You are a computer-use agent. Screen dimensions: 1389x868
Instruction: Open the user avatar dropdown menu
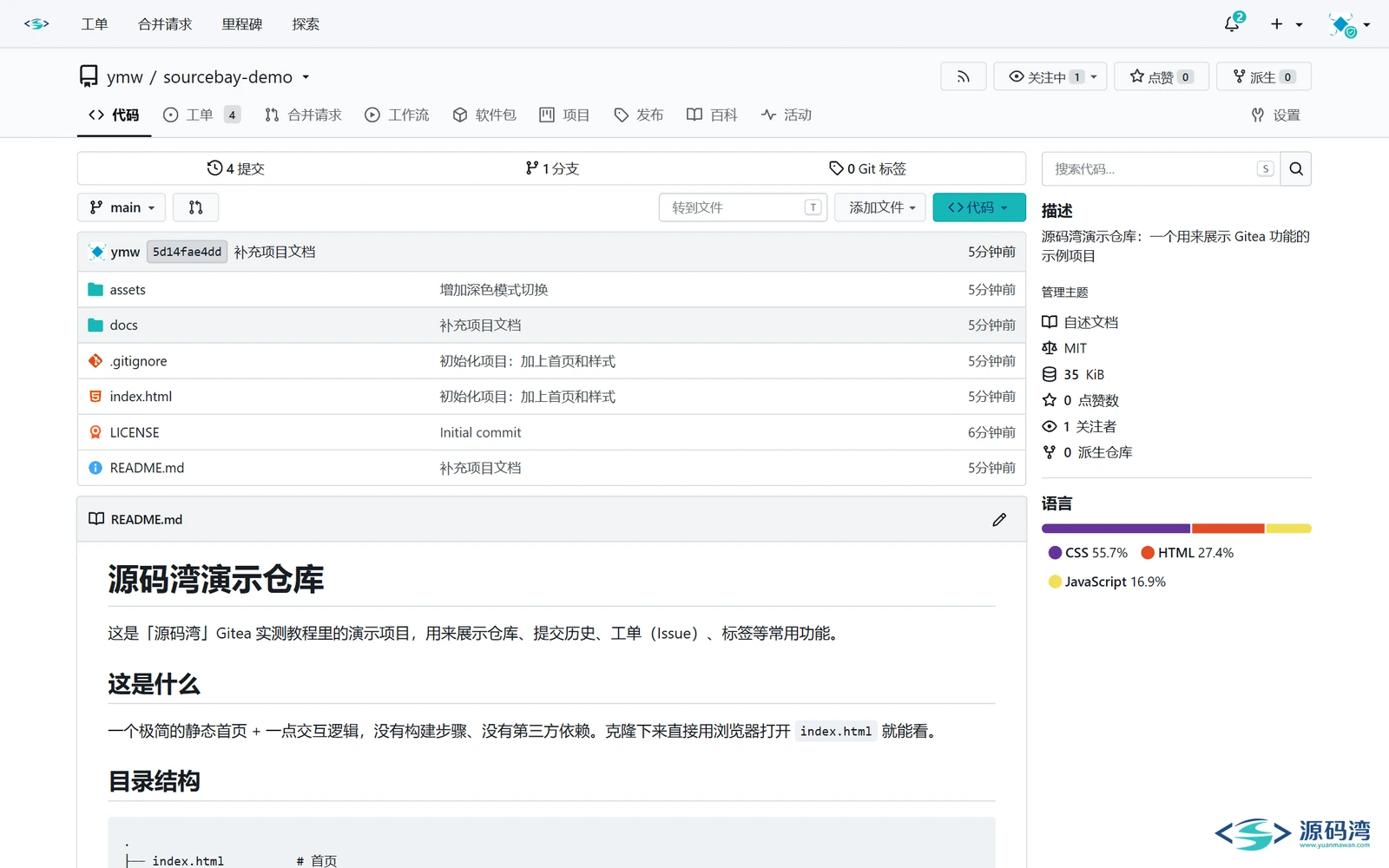point(1349,24)
